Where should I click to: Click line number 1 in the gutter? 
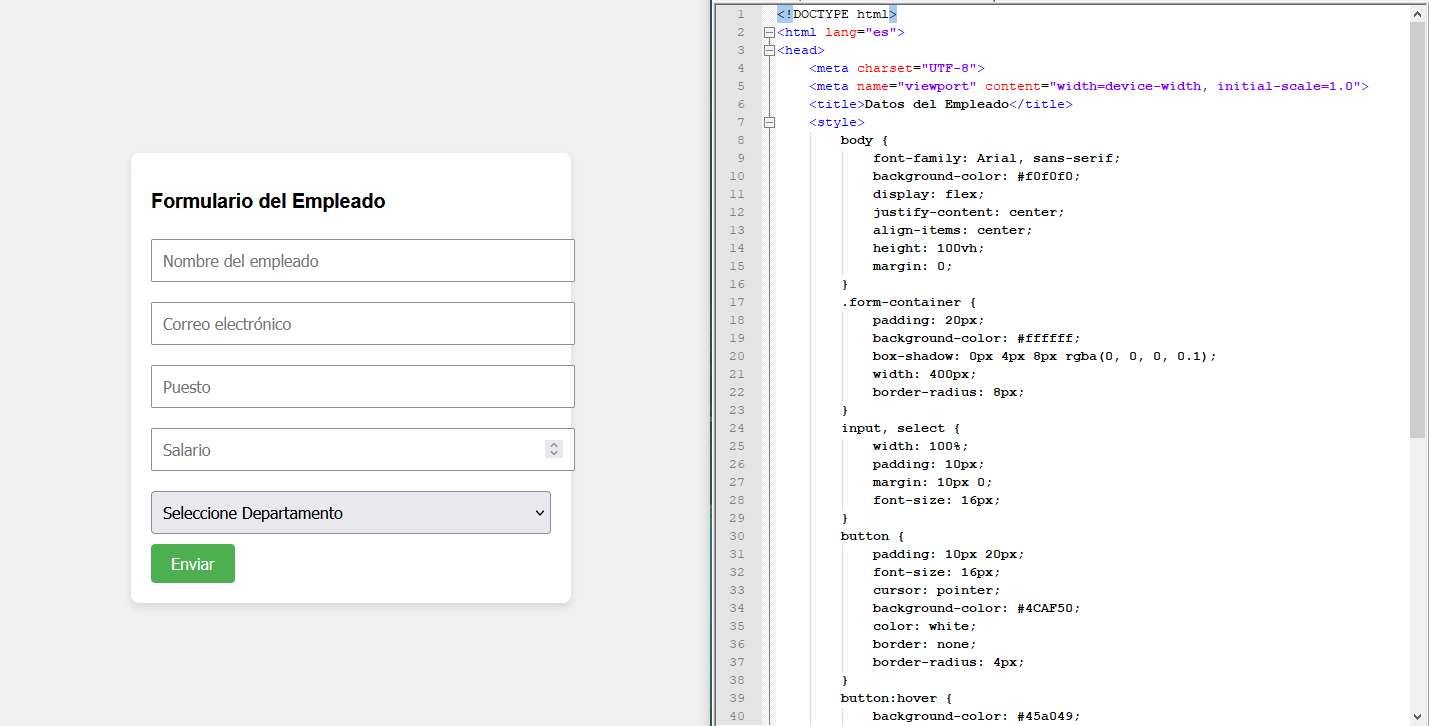tap(739, 14)
